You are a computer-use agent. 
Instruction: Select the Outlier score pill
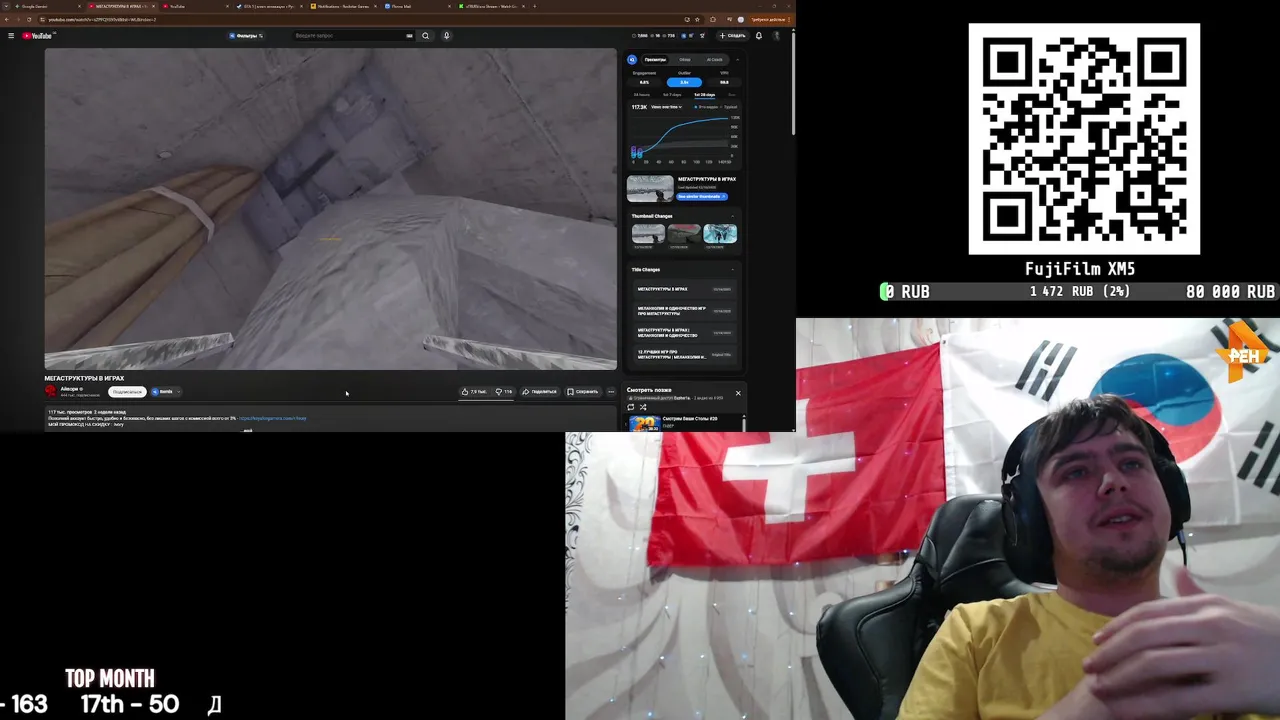[684, 82]
